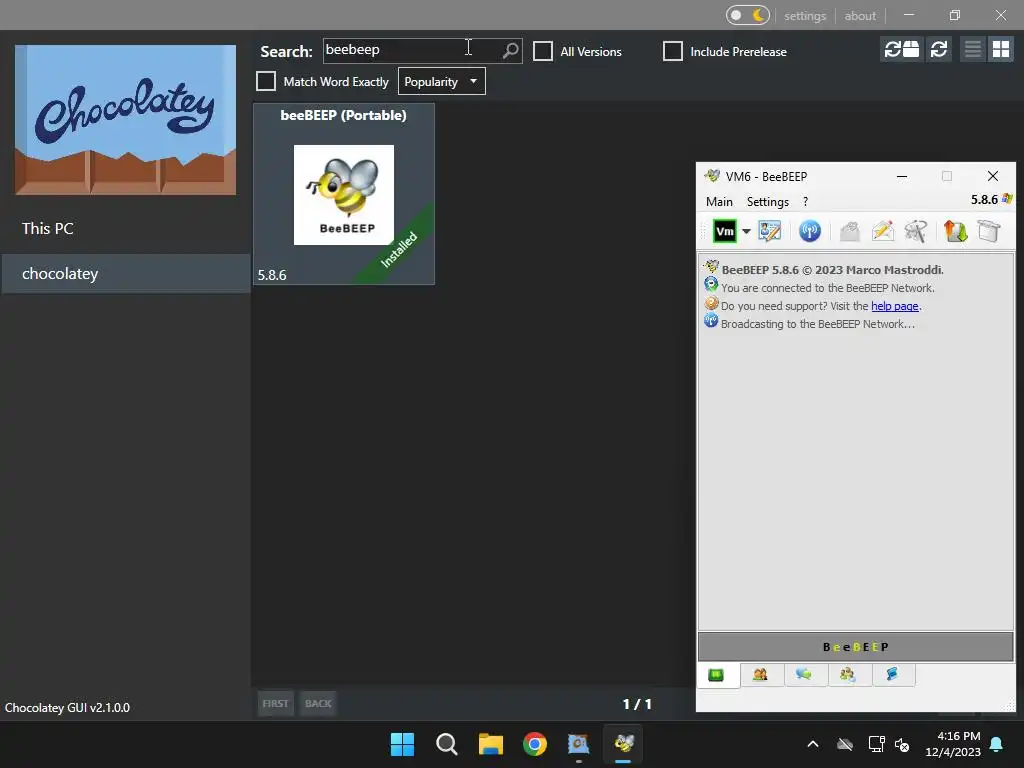Click the OneDrive cloud tray icon
Viewport: 1024px width, 768px height.
845,744
